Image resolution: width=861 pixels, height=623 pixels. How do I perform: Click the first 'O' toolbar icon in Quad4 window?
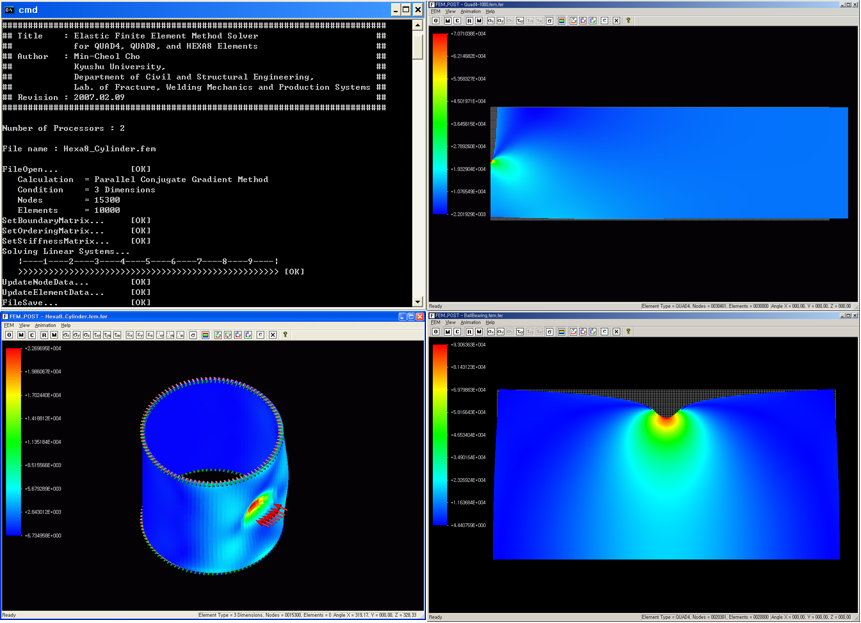click(x=436, y=21)
